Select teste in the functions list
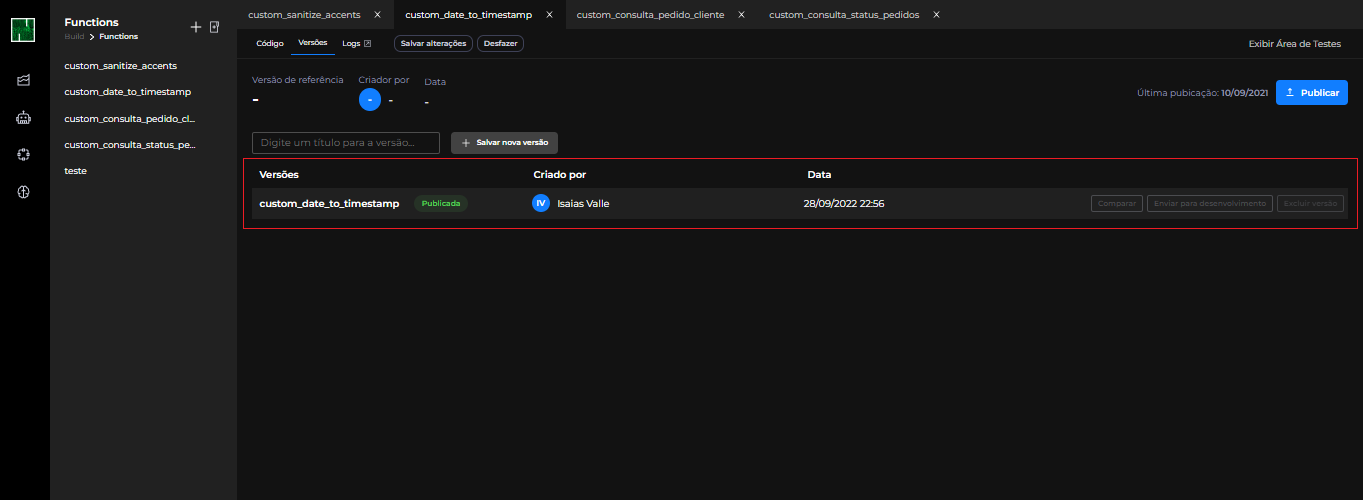The width and height of the screenshot is (1363, 500). tap(75, 171)
